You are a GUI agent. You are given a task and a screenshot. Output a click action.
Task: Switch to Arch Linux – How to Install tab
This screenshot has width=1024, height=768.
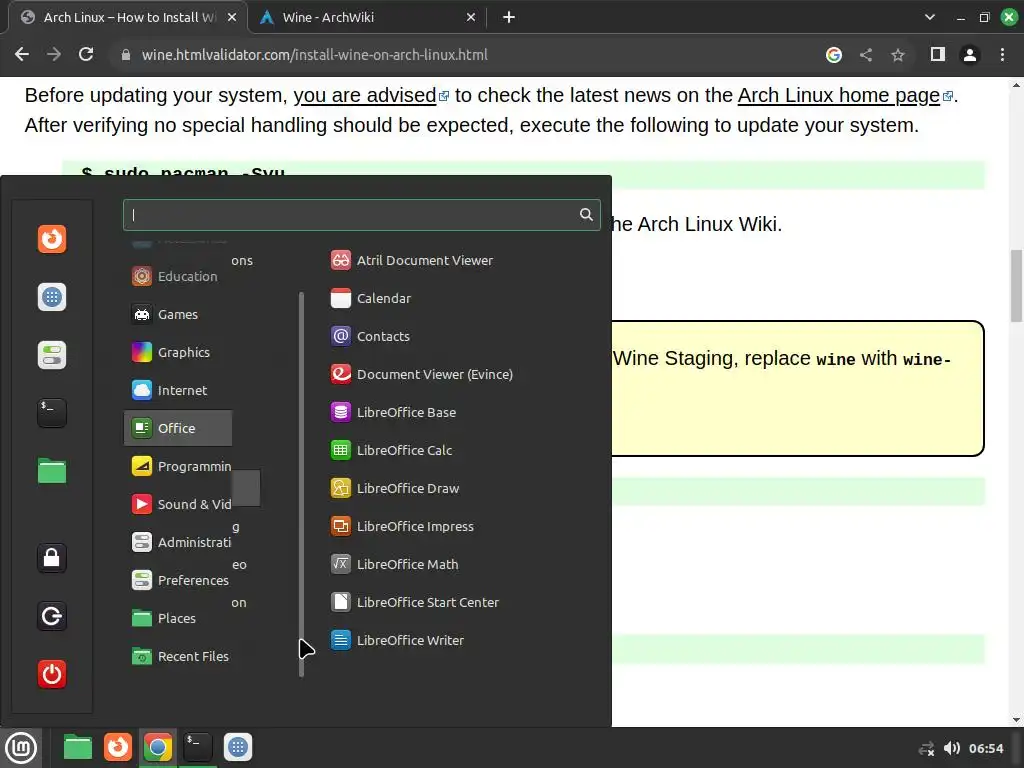click(128, 18)
